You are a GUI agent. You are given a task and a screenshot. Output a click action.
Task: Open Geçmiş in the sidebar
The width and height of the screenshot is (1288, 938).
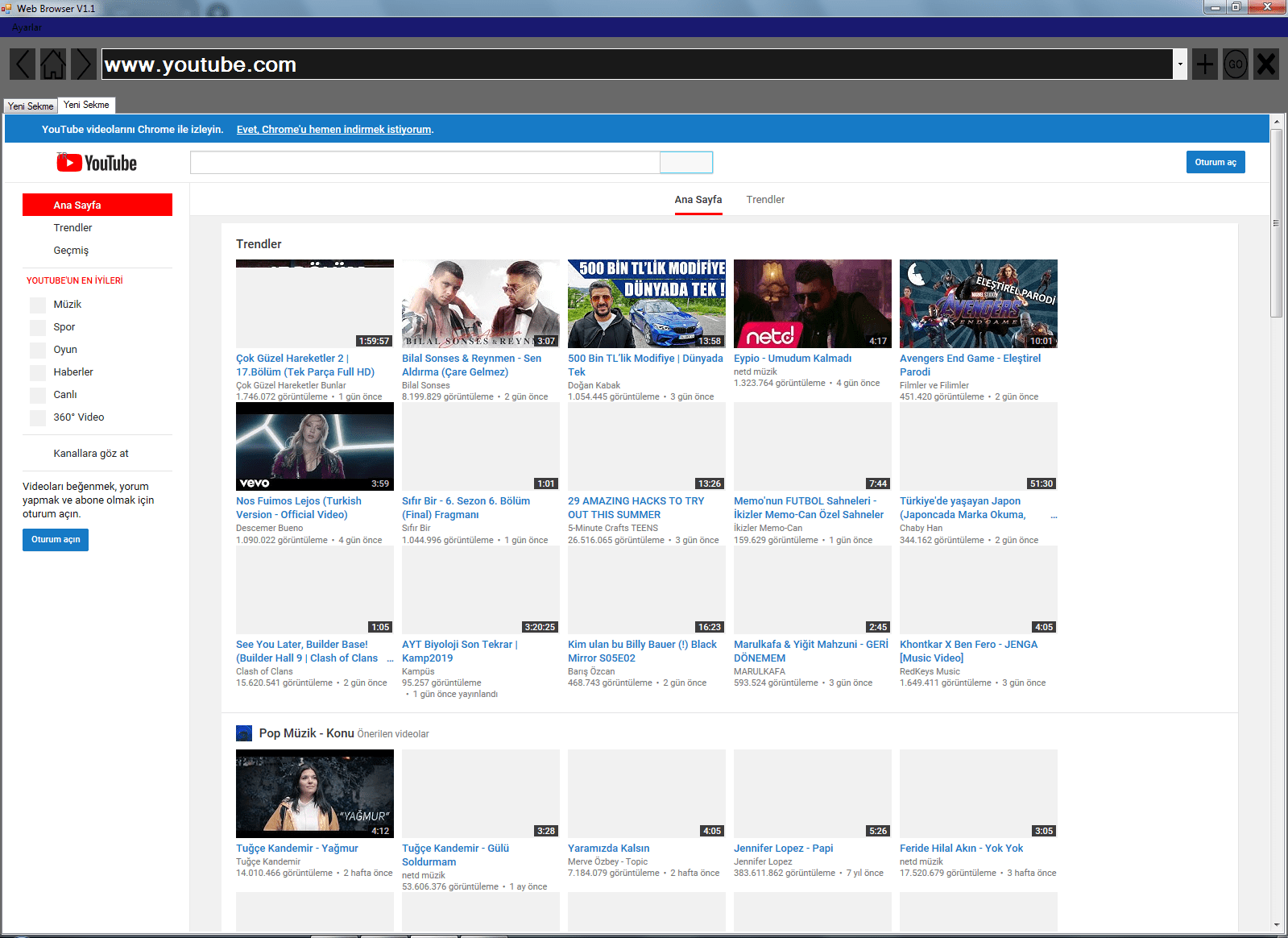[x=71, y=251]
